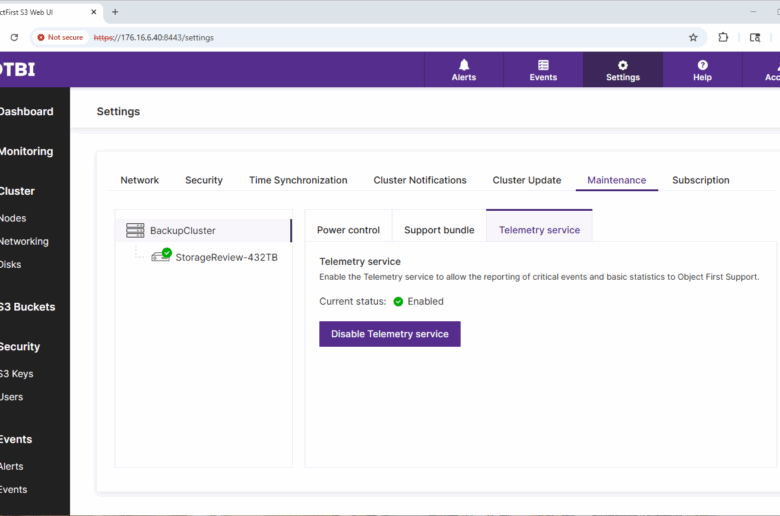Go to the Subscription tab
The image size is (780, 516).
point(700,180)
